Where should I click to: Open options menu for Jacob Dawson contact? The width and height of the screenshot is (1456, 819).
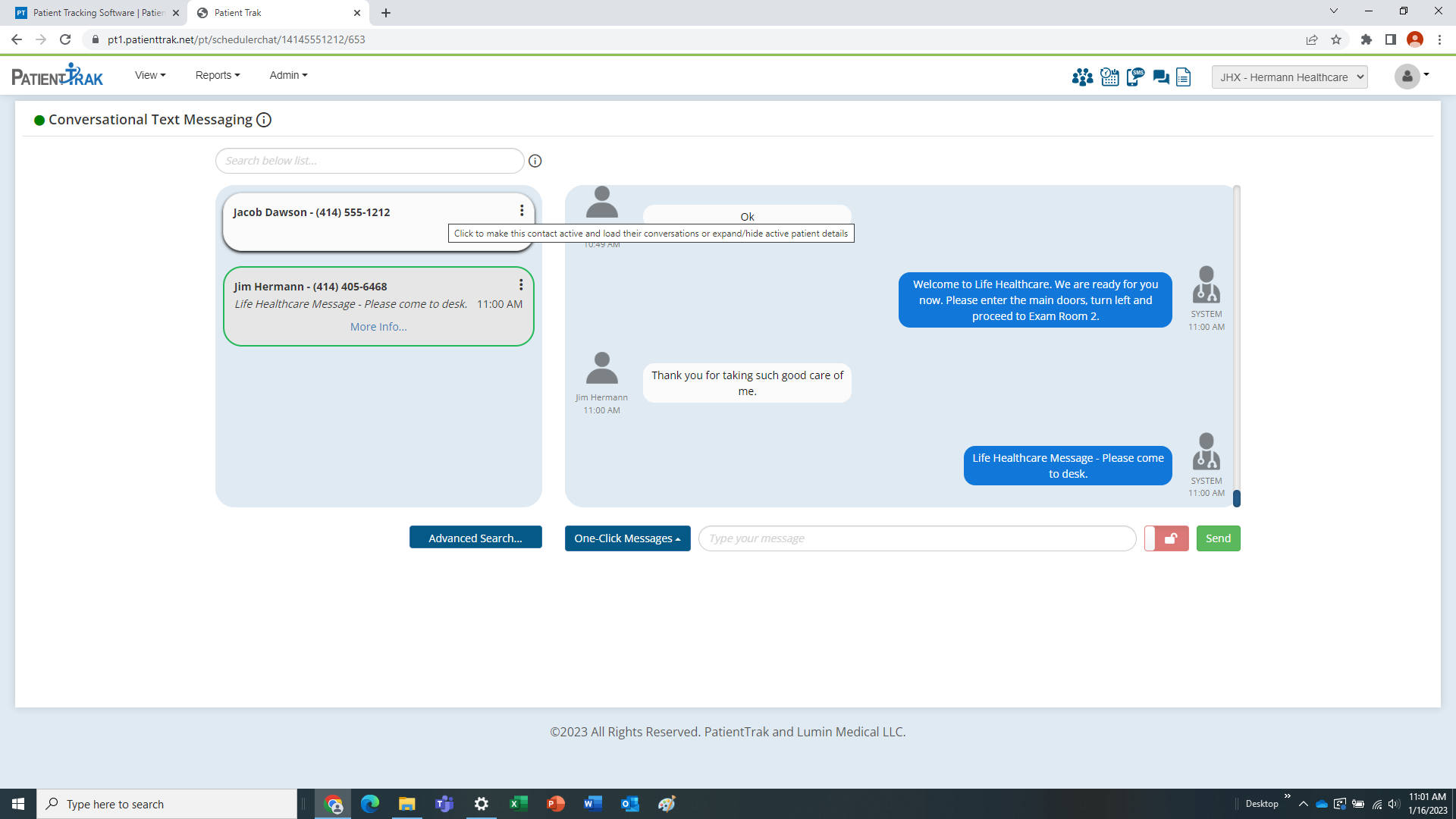coord(521,210)
